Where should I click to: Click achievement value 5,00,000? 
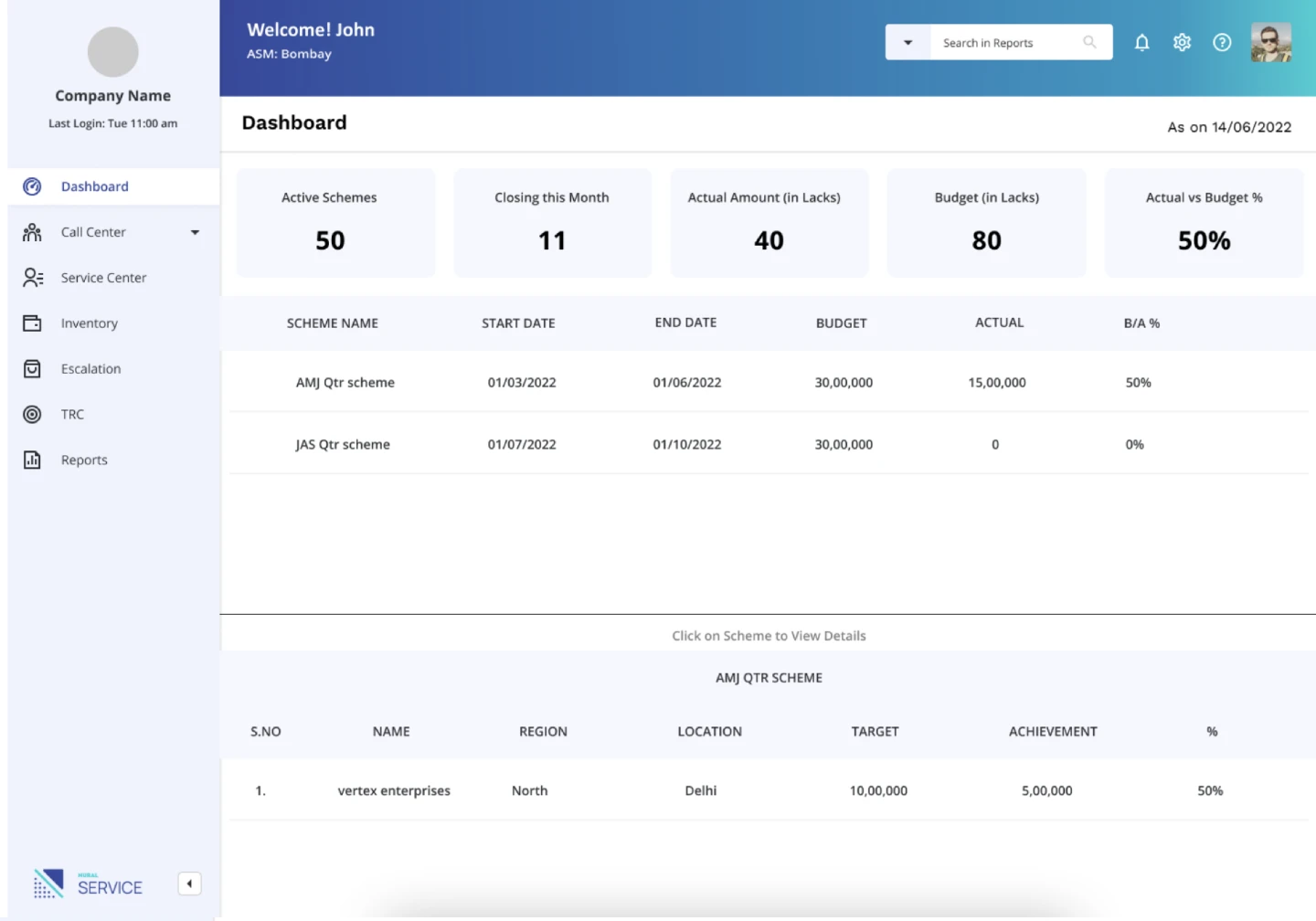tap(1047, 790)
